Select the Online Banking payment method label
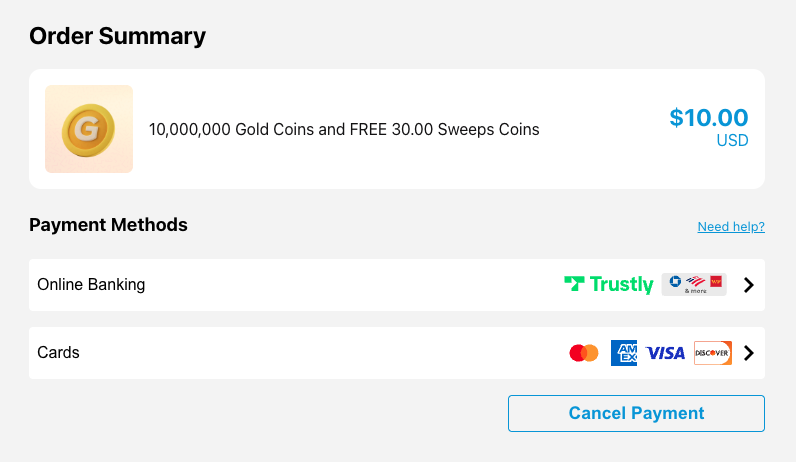Image resolution: width=796 pixels, height=462 pixels. [91, 284]
